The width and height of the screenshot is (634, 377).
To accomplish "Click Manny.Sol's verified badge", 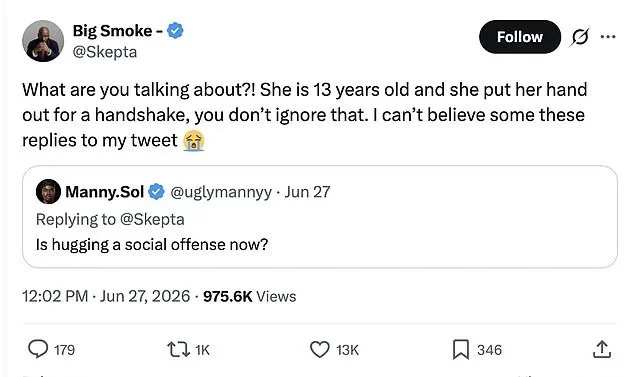I will coord(156,192).
